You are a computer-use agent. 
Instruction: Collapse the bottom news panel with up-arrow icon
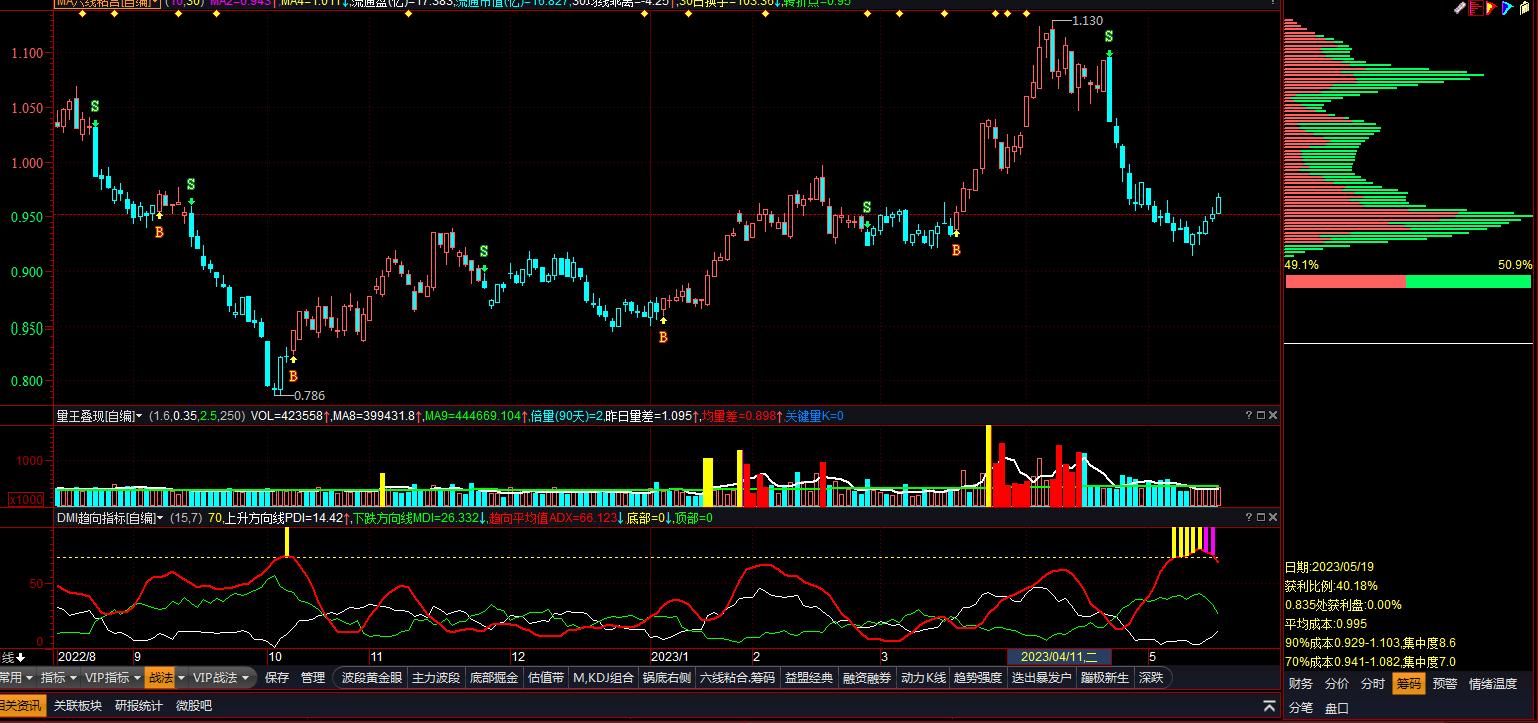1269,706
